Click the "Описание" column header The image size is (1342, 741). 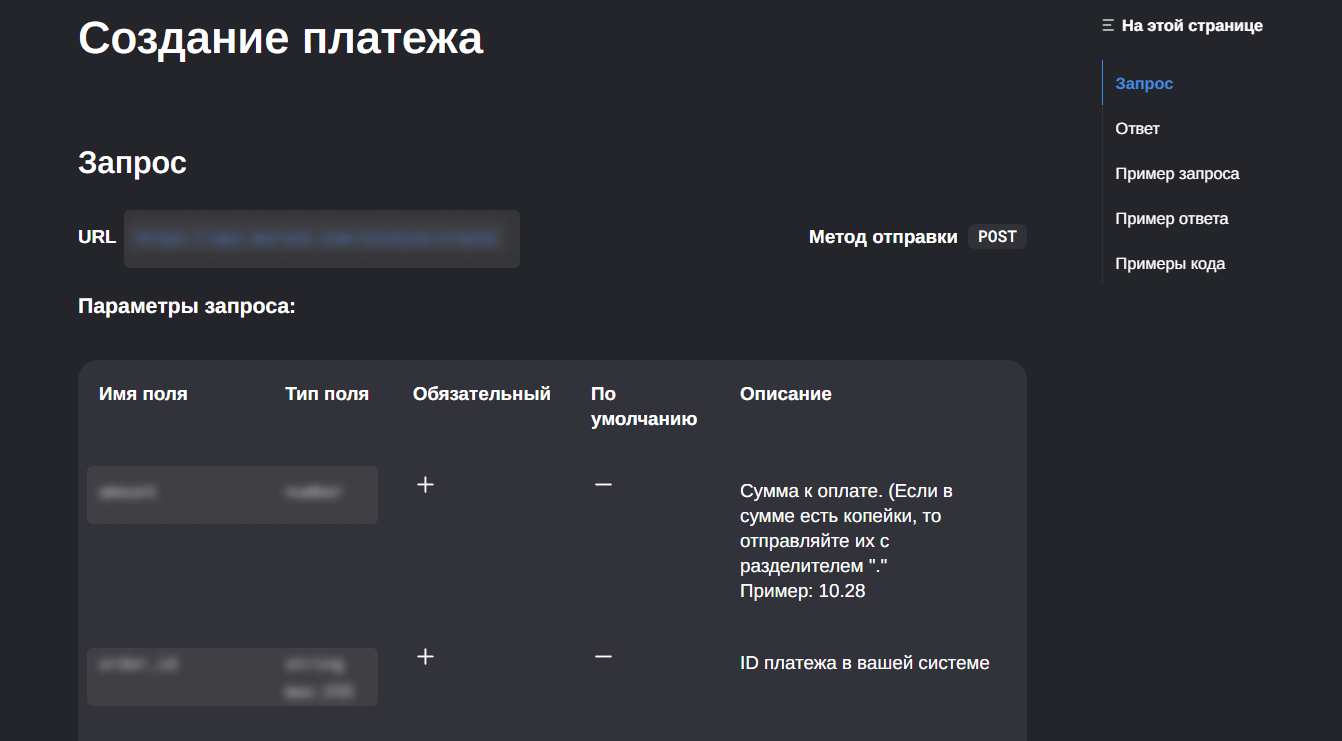click(786, 393)
